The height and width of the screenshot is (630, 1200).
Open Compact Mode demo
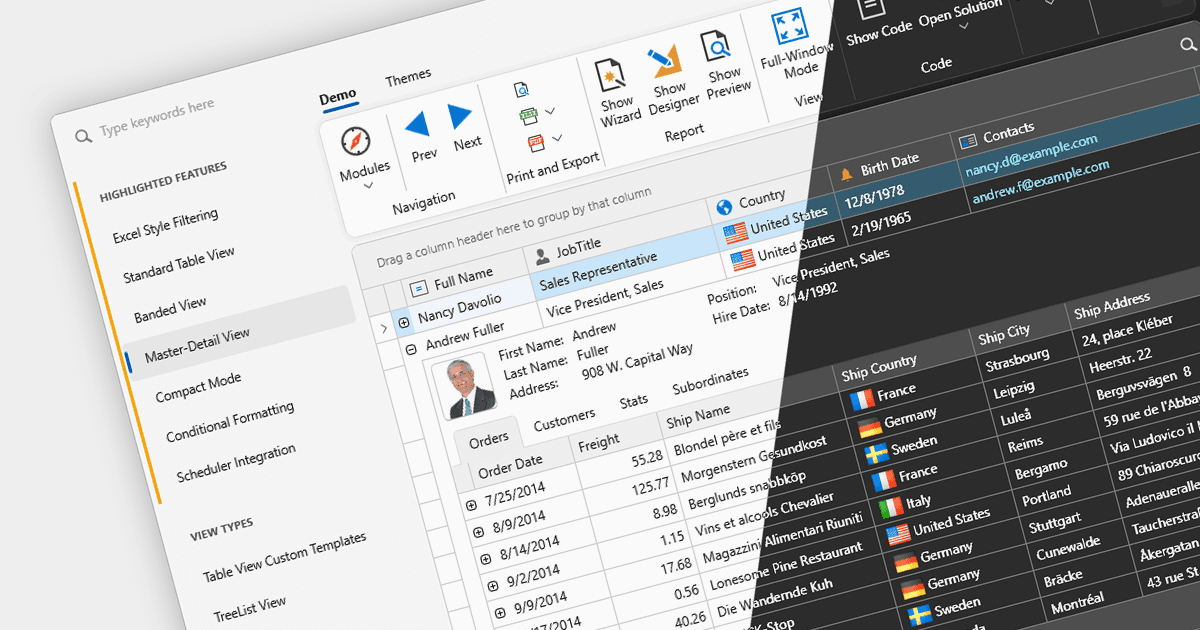click(x=198, y=388)
